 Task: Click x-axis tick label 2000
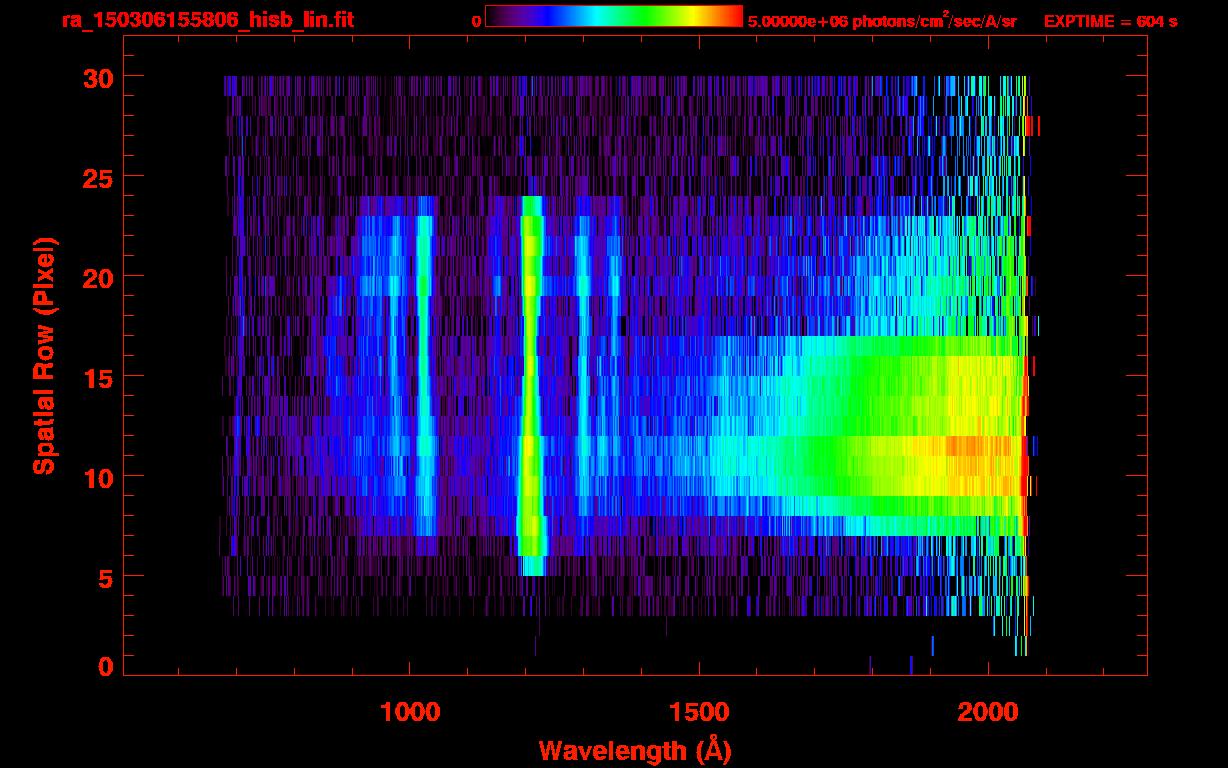click(988, 712)
